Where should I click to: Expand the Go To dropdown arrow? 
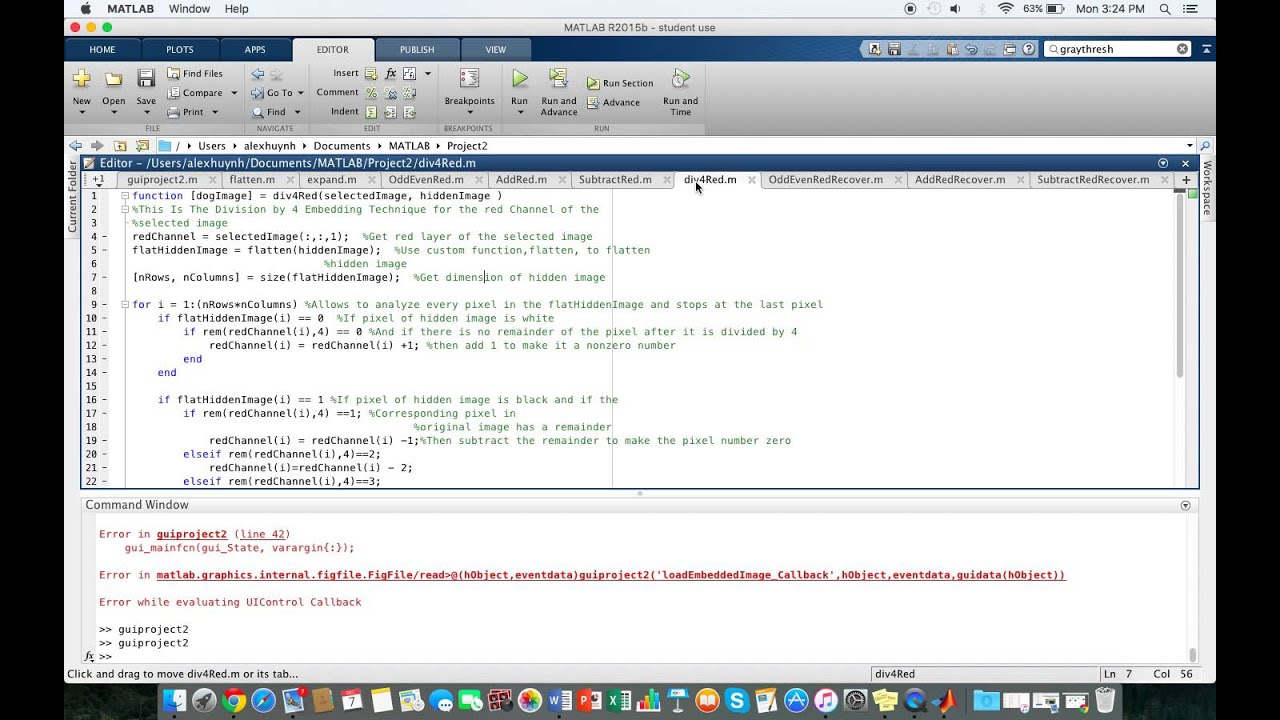click(x=300, y=93)
